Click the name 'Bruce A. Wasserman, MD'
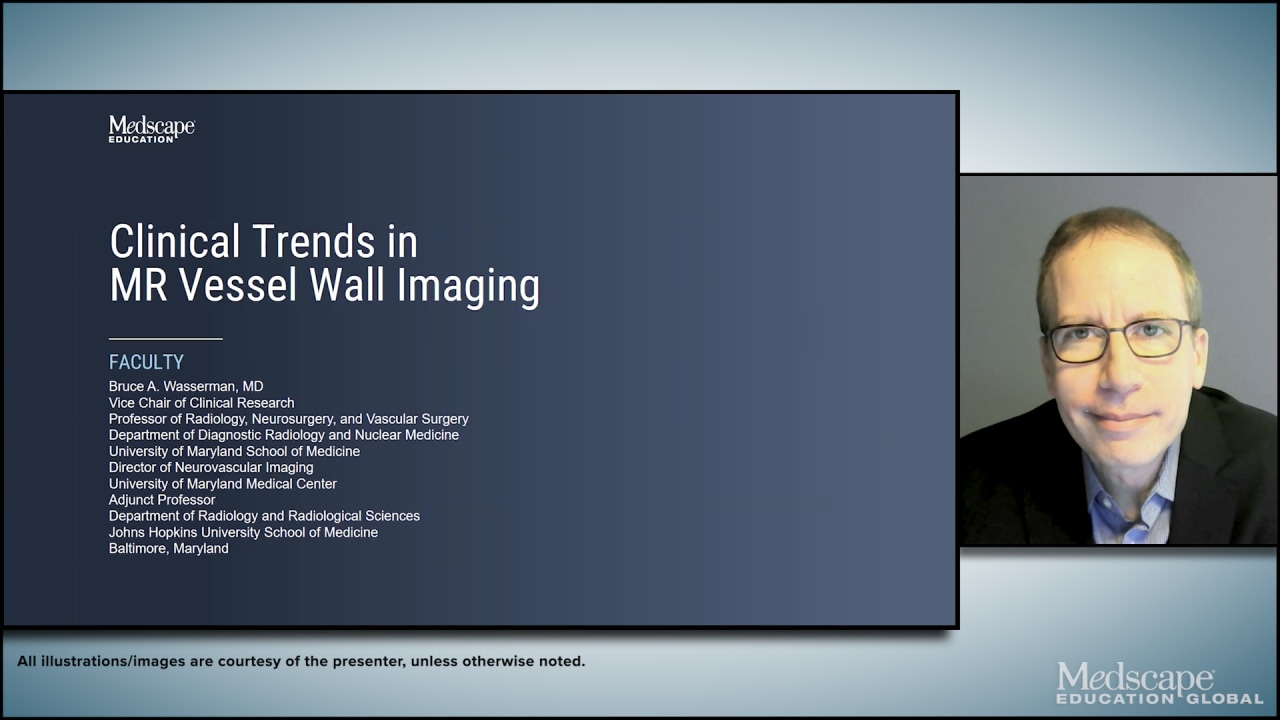 pyautogui.click(x=186, y=386)
